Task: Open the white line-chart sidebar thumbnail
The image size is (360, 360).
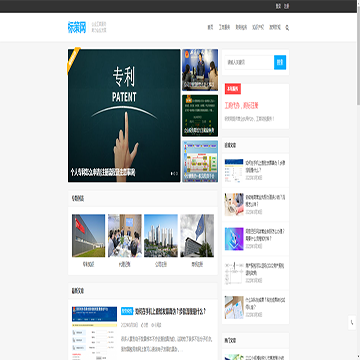Action: click(x=234, y=273)
